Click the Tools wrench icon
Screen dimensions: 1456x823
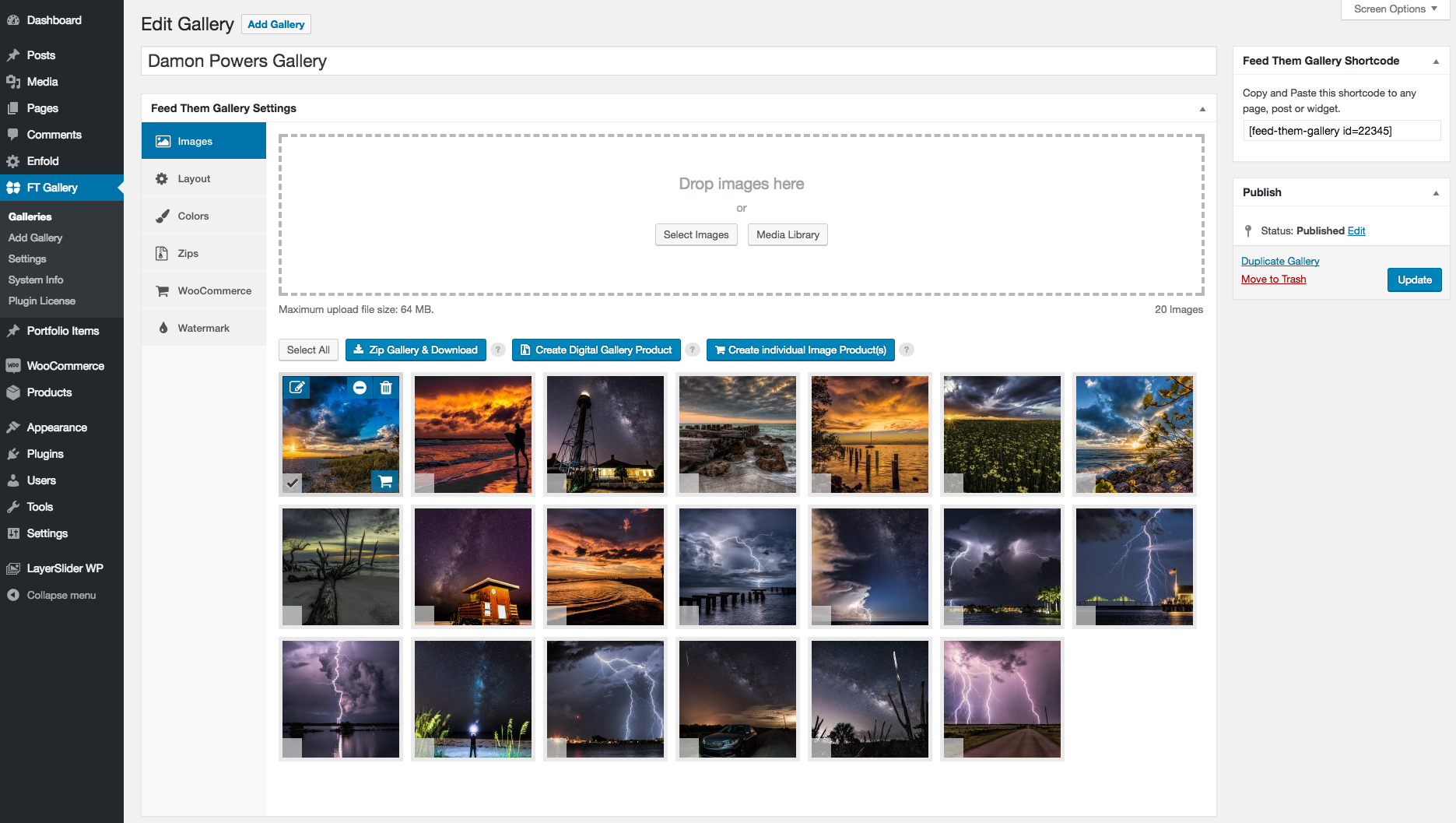[13, 507]
